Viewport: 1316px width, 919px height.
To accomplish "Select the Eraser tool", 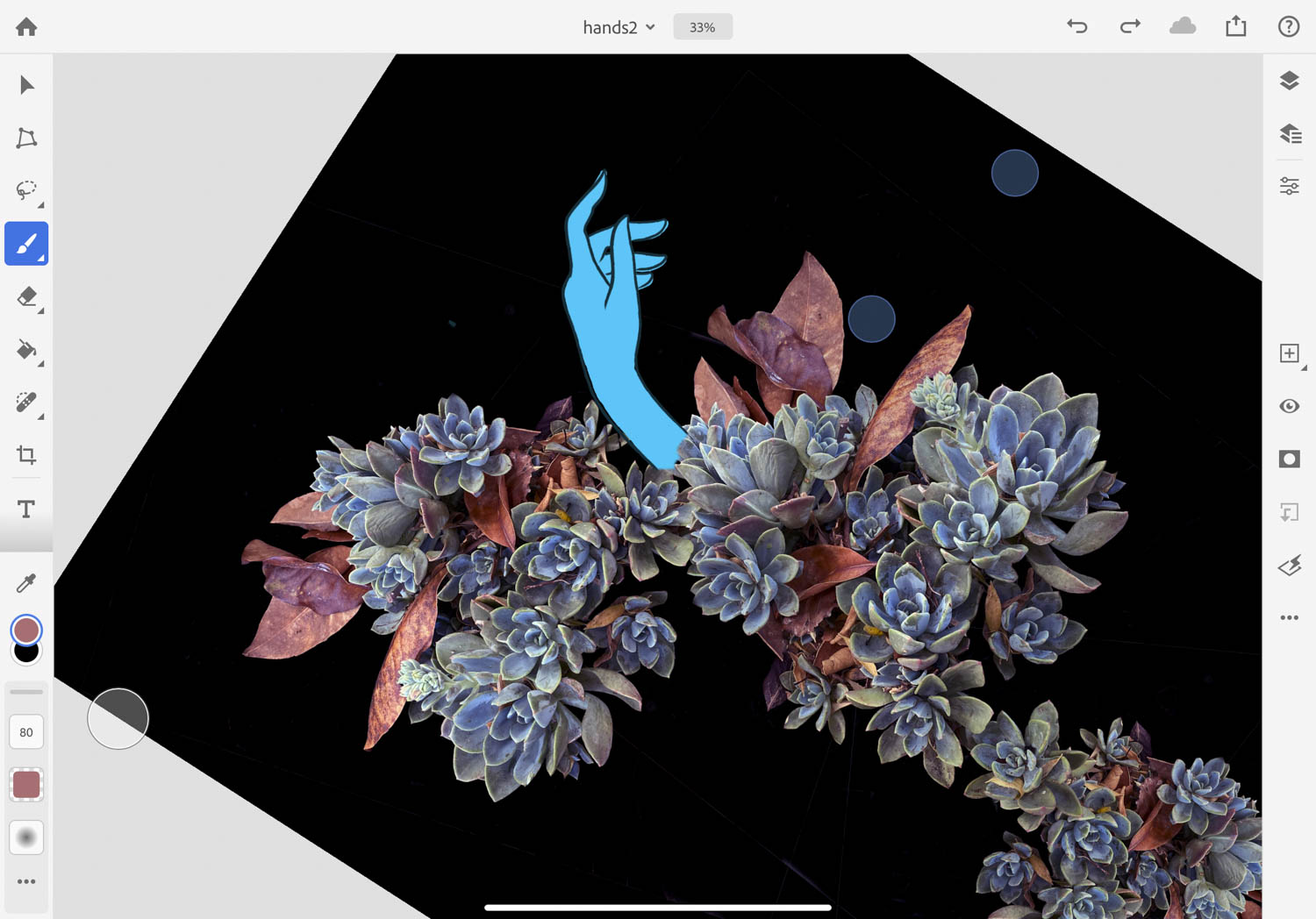I will coord(26,297).
